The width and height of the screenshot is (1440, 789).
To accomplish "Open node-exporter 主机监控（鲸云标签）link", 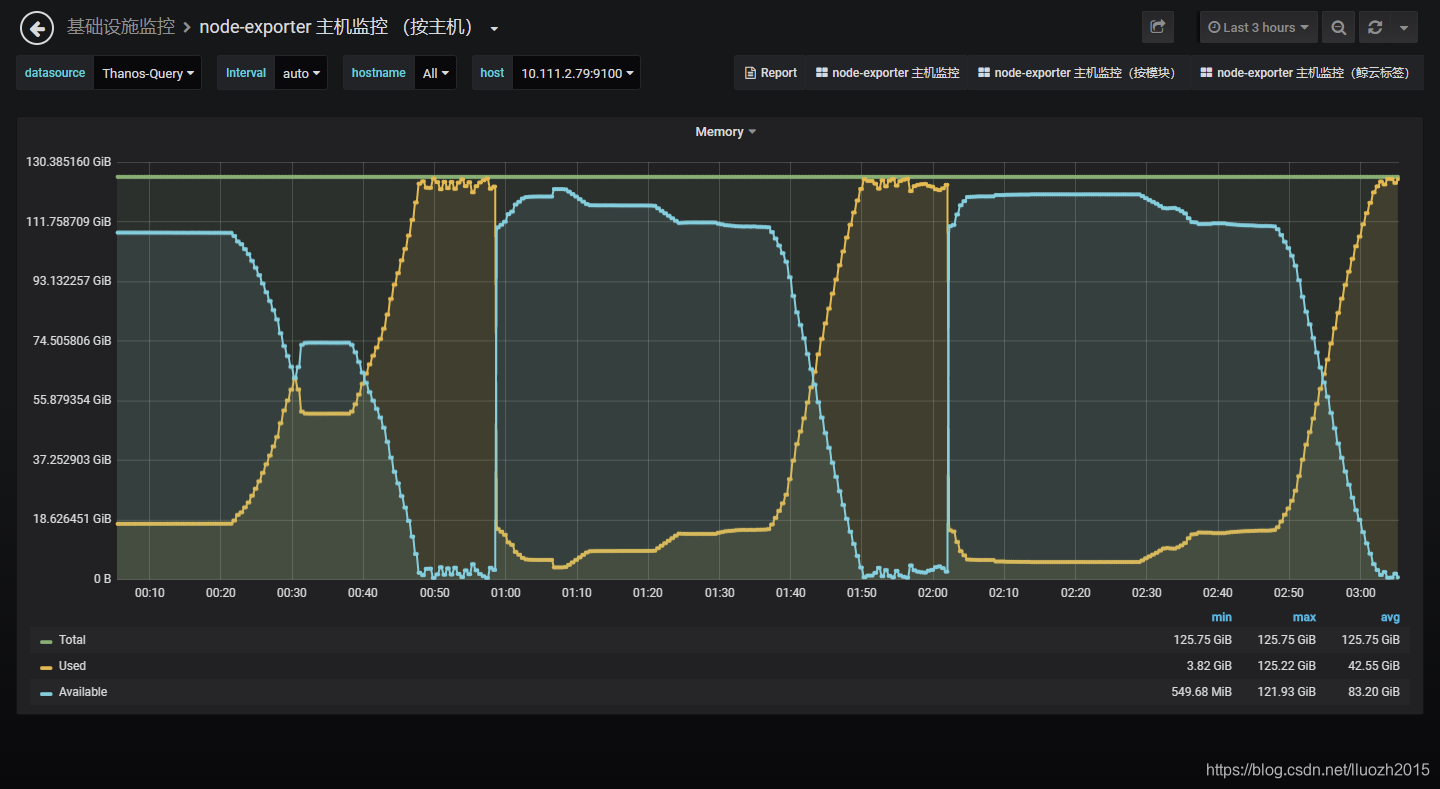I will pyautogui.click(x=1305, y=73).
